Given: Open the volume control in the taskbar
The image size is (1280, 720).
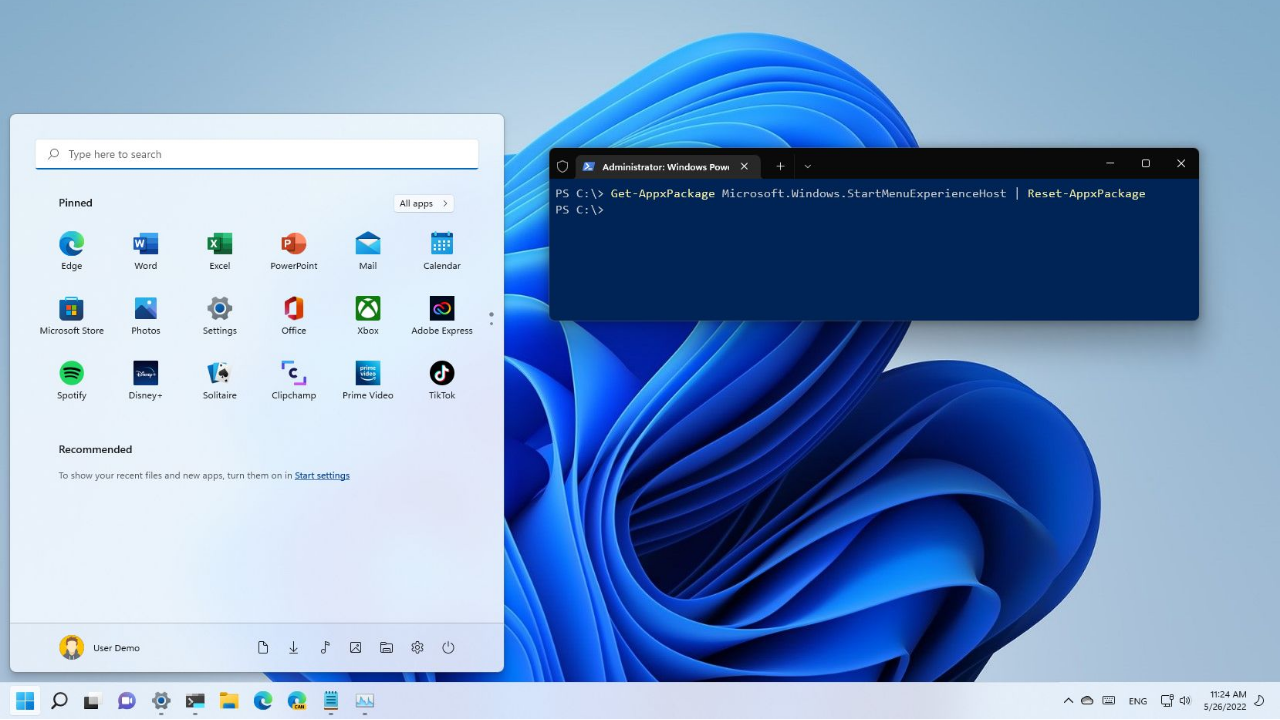Looking at the screenshot, I should pyautogui.click(x=1185, y=701).
